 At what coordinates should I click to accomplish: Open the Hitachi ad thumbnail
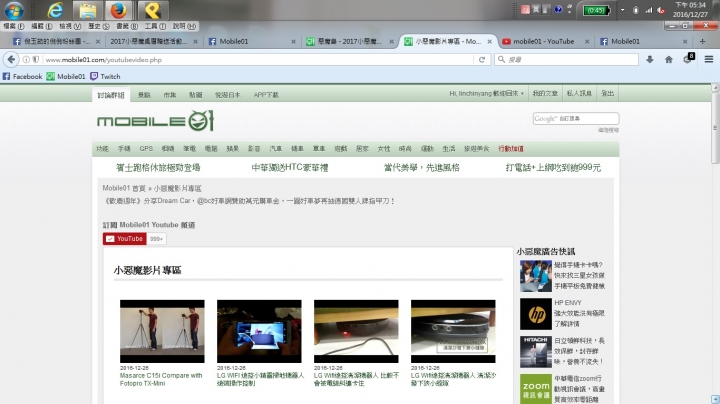tap(536, 352)
